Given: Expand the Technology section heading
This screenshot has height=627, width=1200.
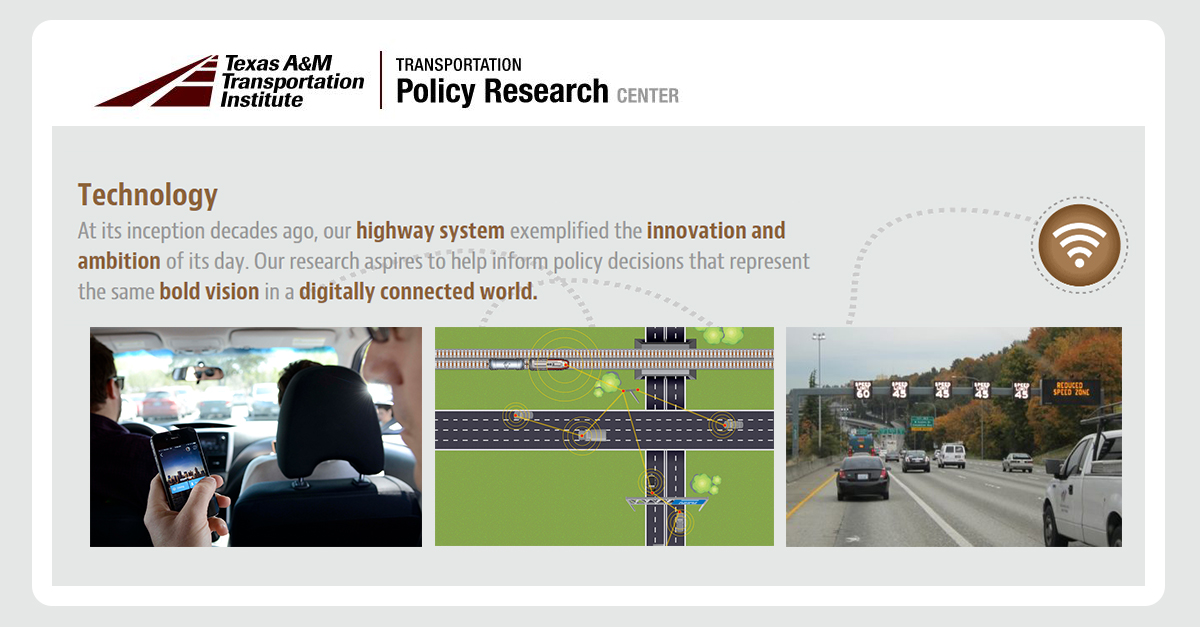Looking at the screenshot, I should (x=148, y=194).
